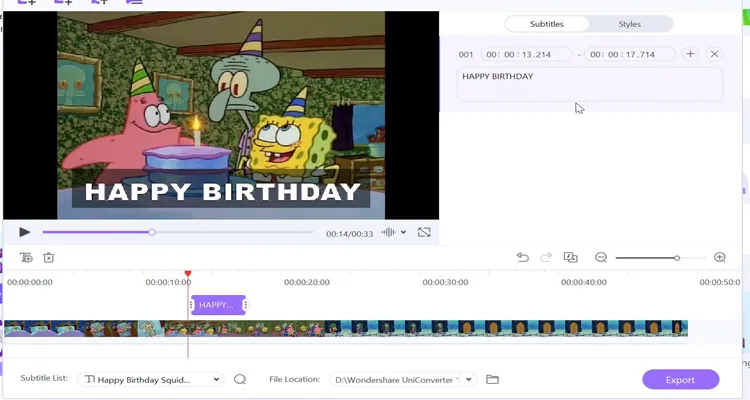Zoom in the timeline
This screenshot has height=400, width=750.
pyautogui.click(x=719, y=258)
